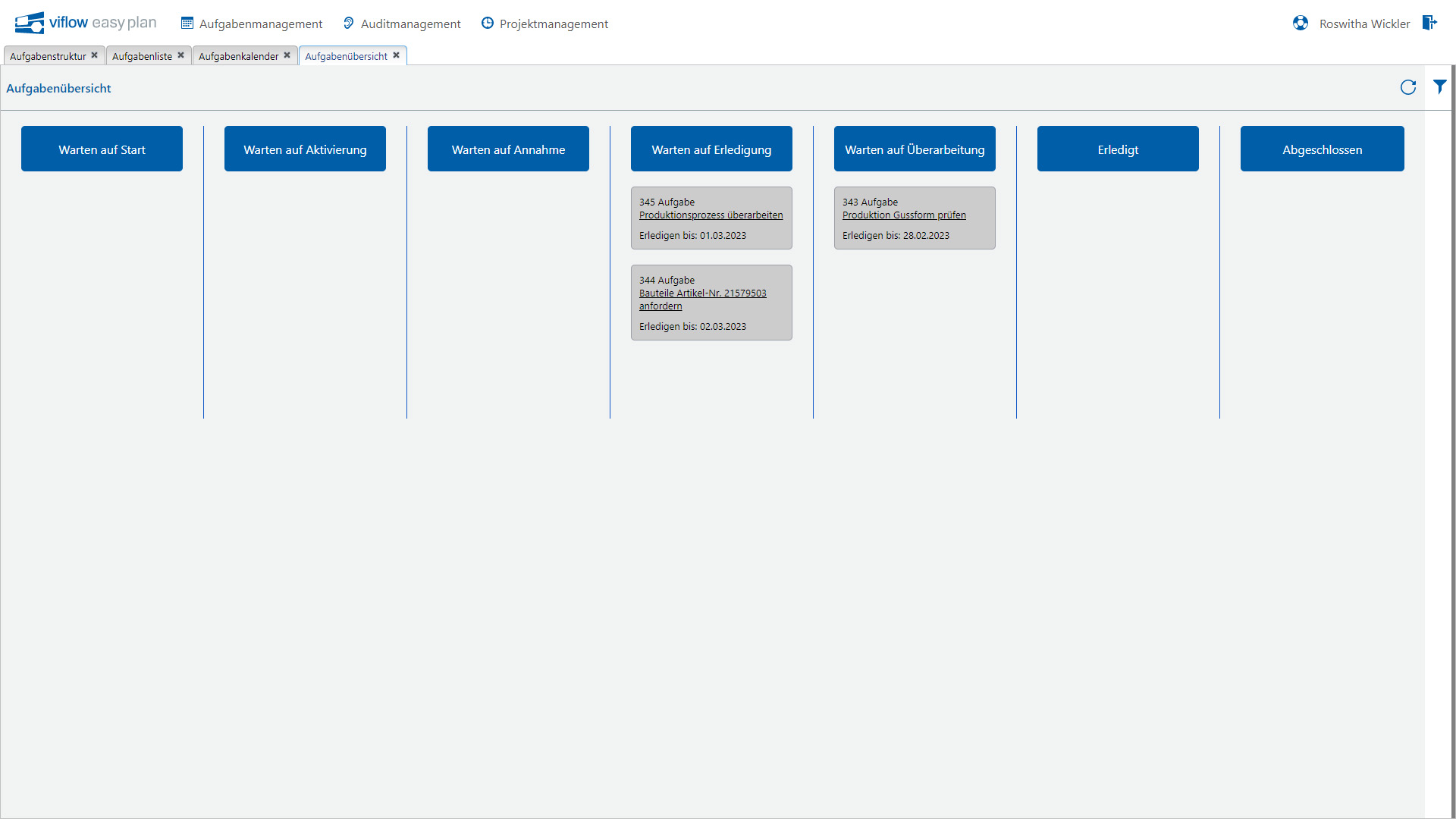Switch to the Aufgabenkalender tab
Viewport: 1456px width, 819px height.
237,55
